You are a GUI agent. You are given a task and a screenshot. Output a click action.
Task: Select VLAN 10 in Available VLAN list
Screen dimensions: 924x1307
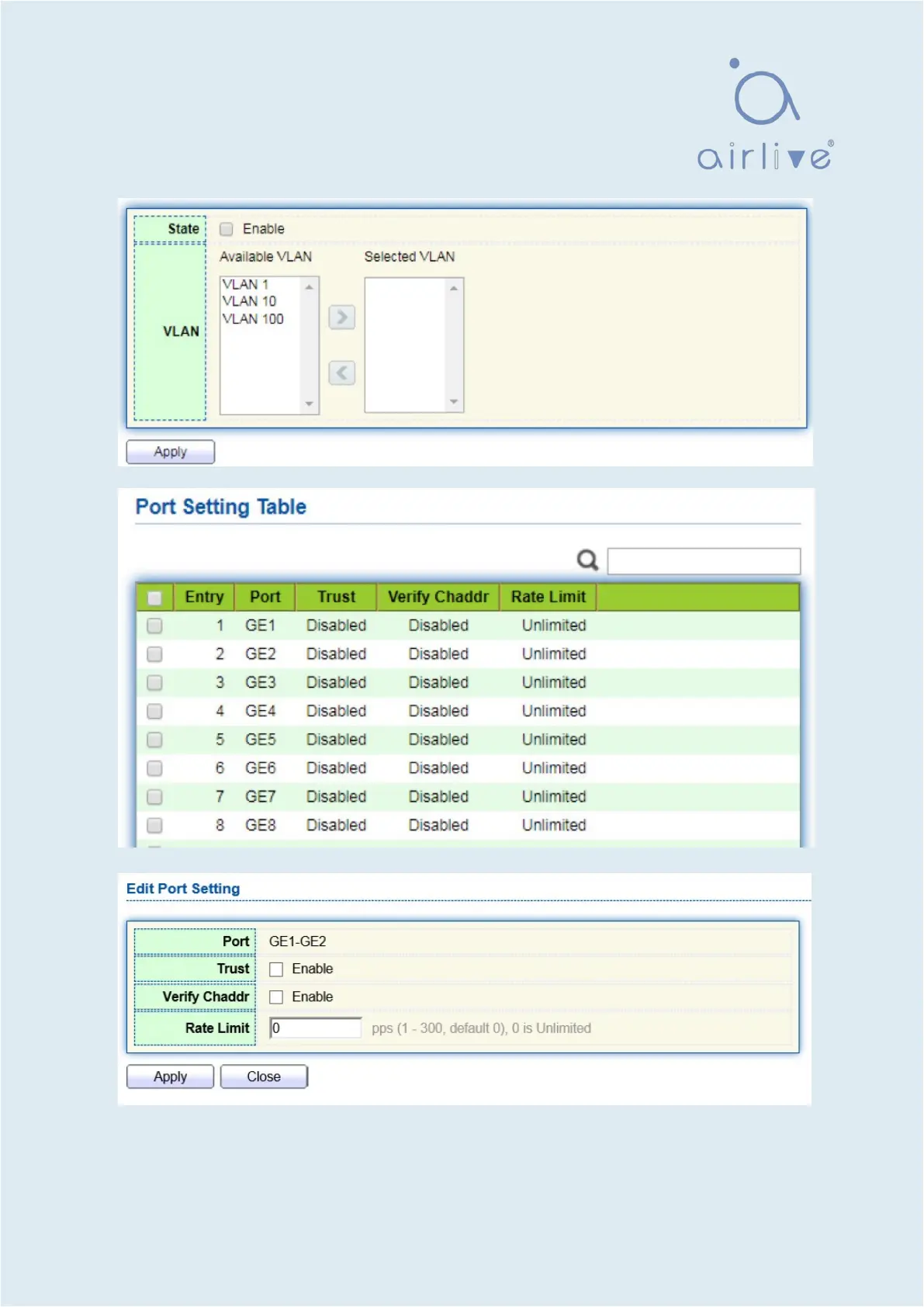click(x=249, y=301)
